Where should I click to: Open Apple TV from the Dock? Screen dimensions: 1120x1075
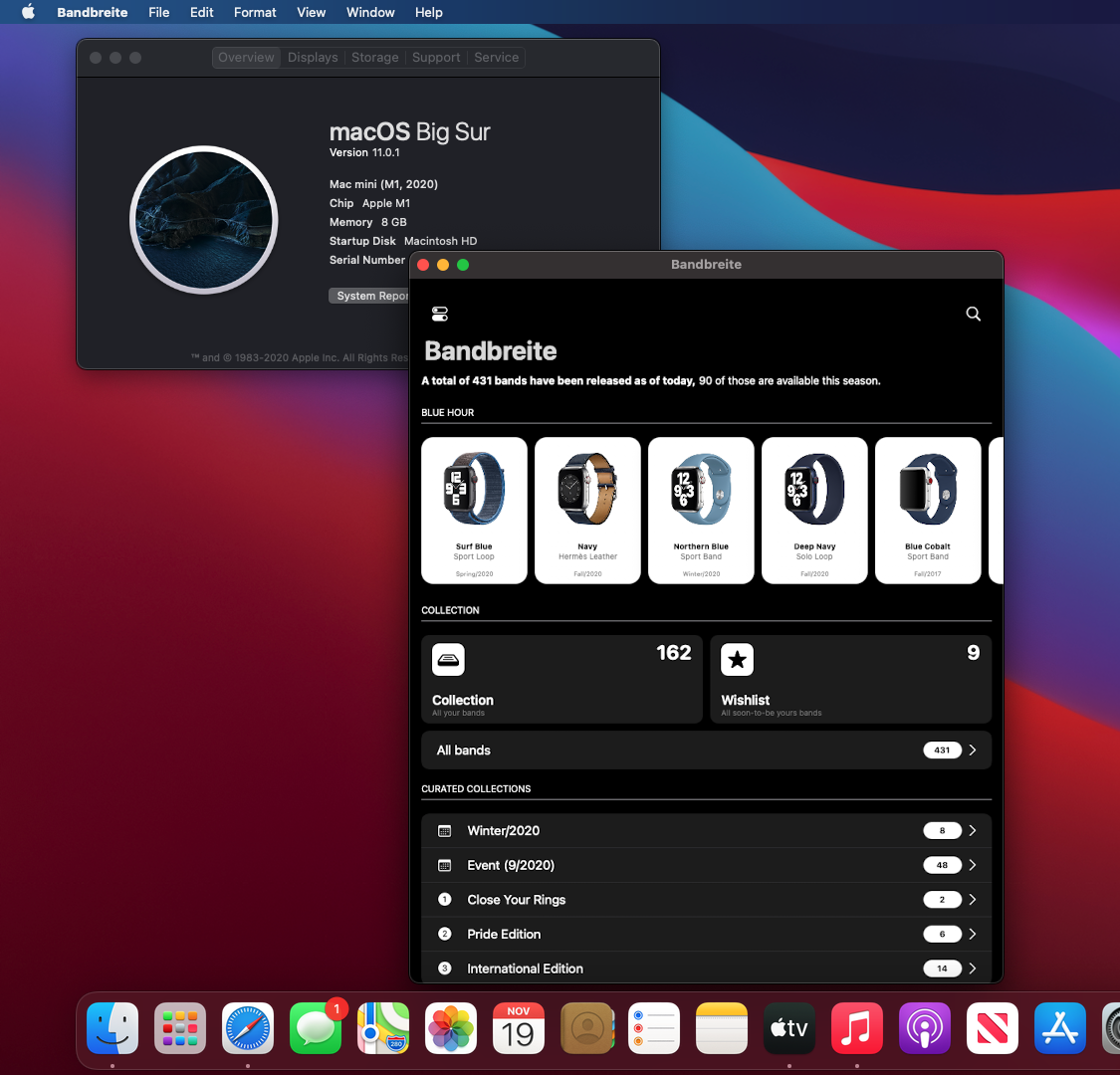[x=789, y=1028]
